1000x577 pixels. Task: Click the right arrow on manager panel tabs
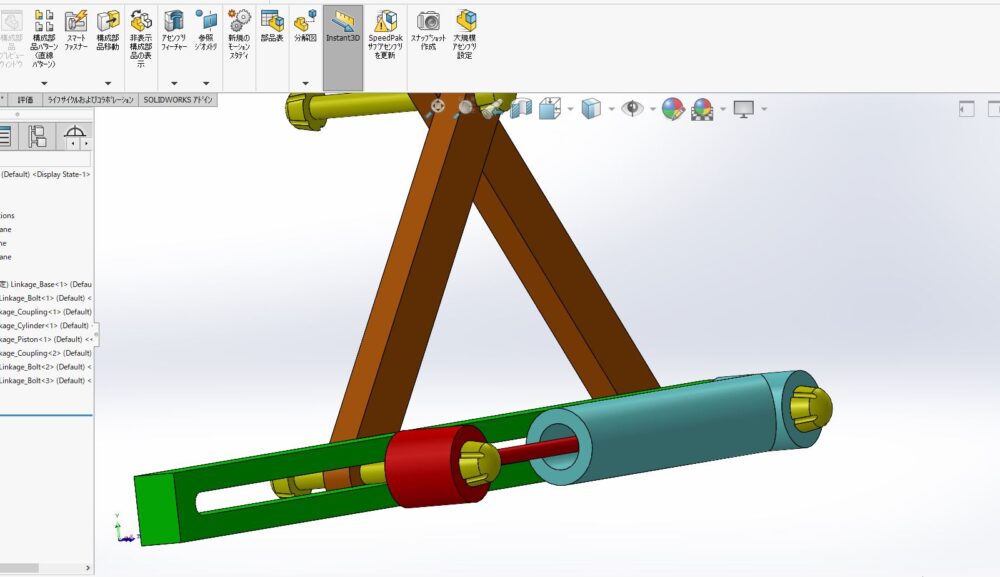pyautogui.click(x=85, y=144)
